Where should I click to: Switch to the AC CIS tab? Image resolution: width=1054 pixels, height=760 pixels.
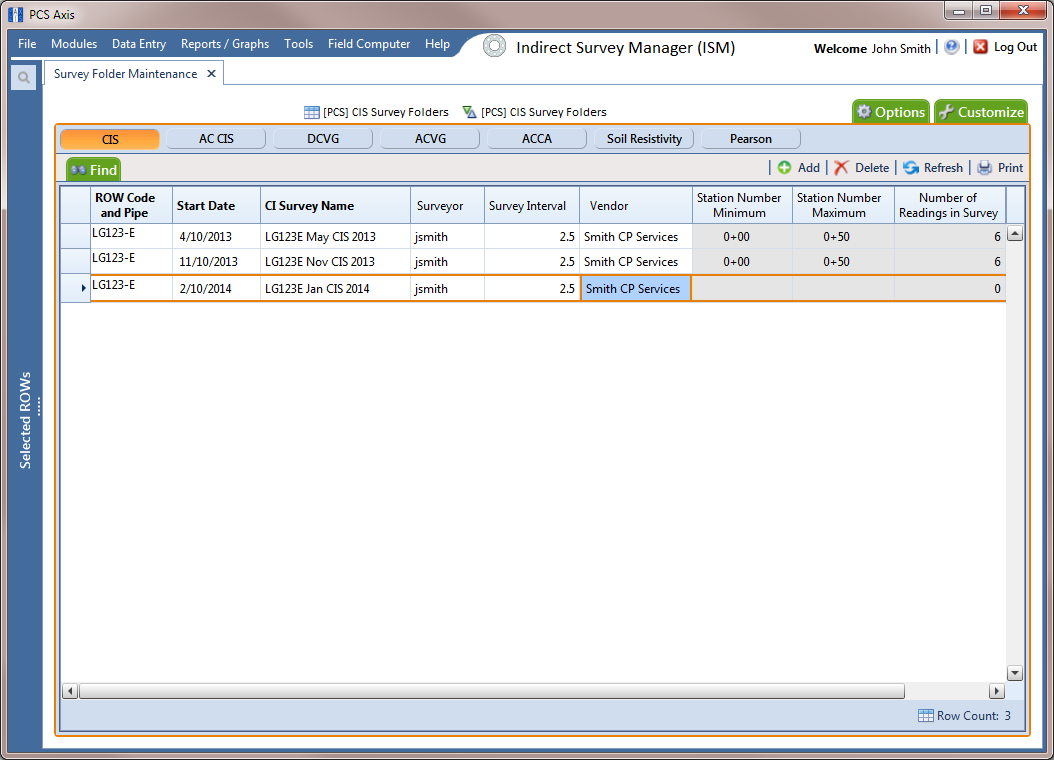[x=216, y=139]
